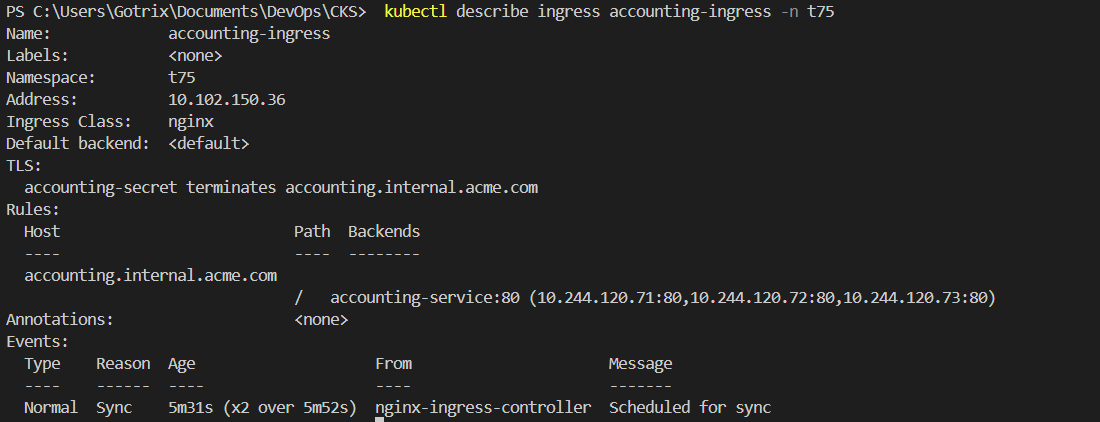Click the nginx Ingress Class value
Viewport: 1100px width, 422px height.
(190, 122)
